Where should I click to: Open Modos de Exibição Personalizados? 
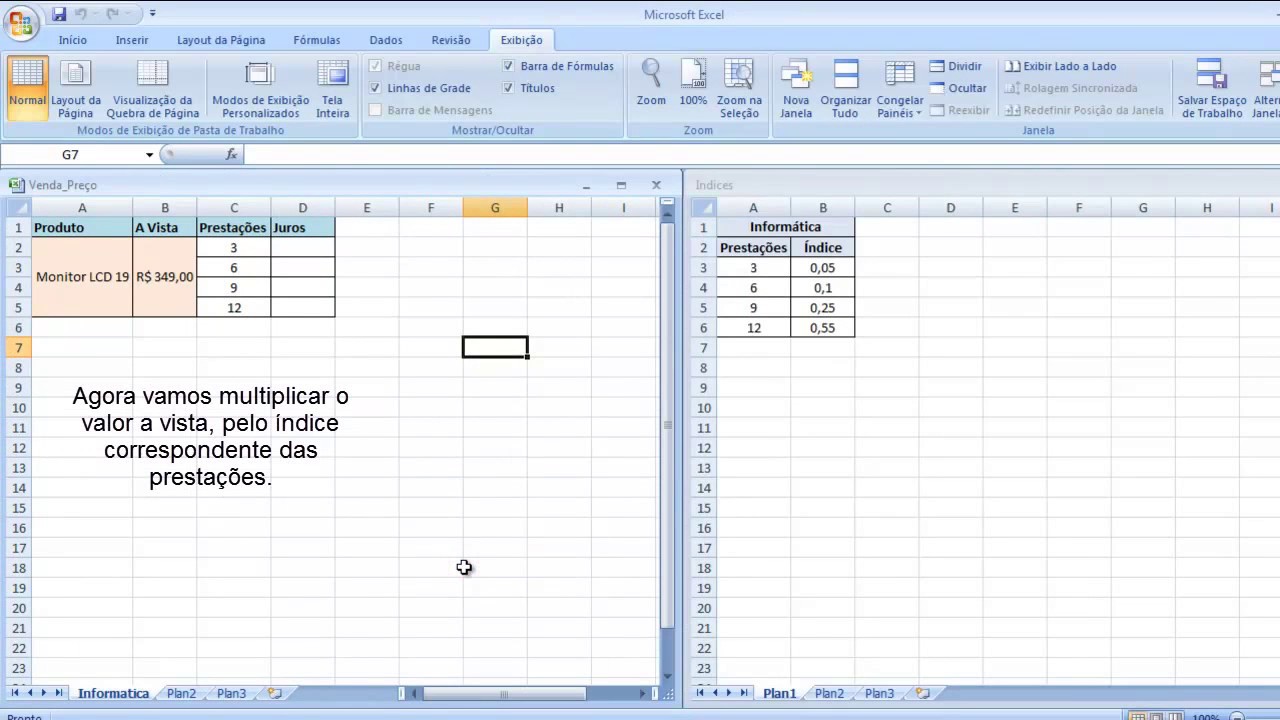point(260,90)
